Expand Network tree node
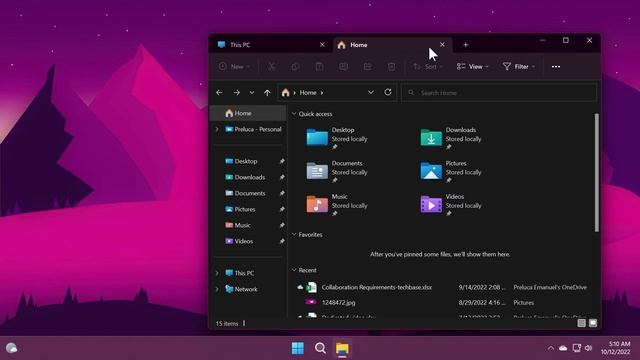 (217, 289)
